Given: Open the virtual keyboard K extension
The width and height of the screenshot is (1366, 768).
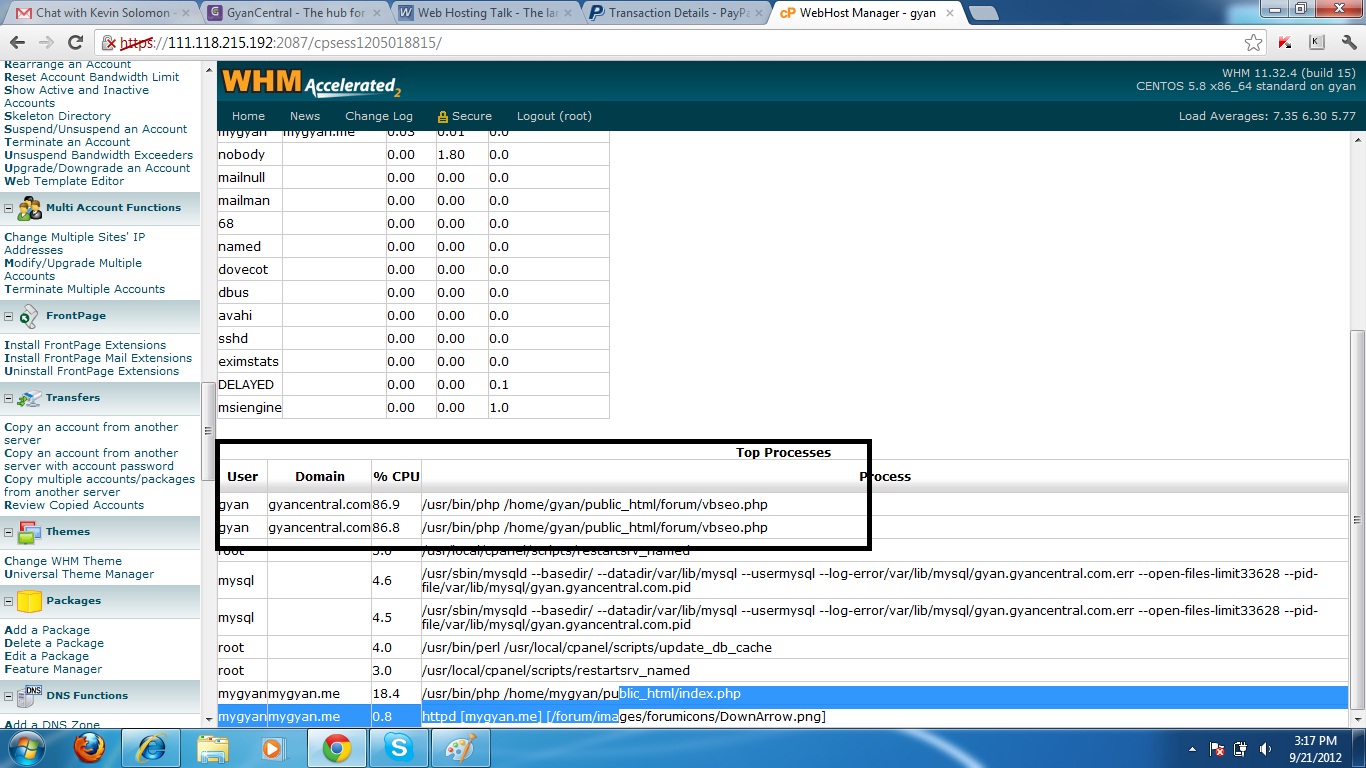Looking at the screenshot, I should [x=1315, y=43].
